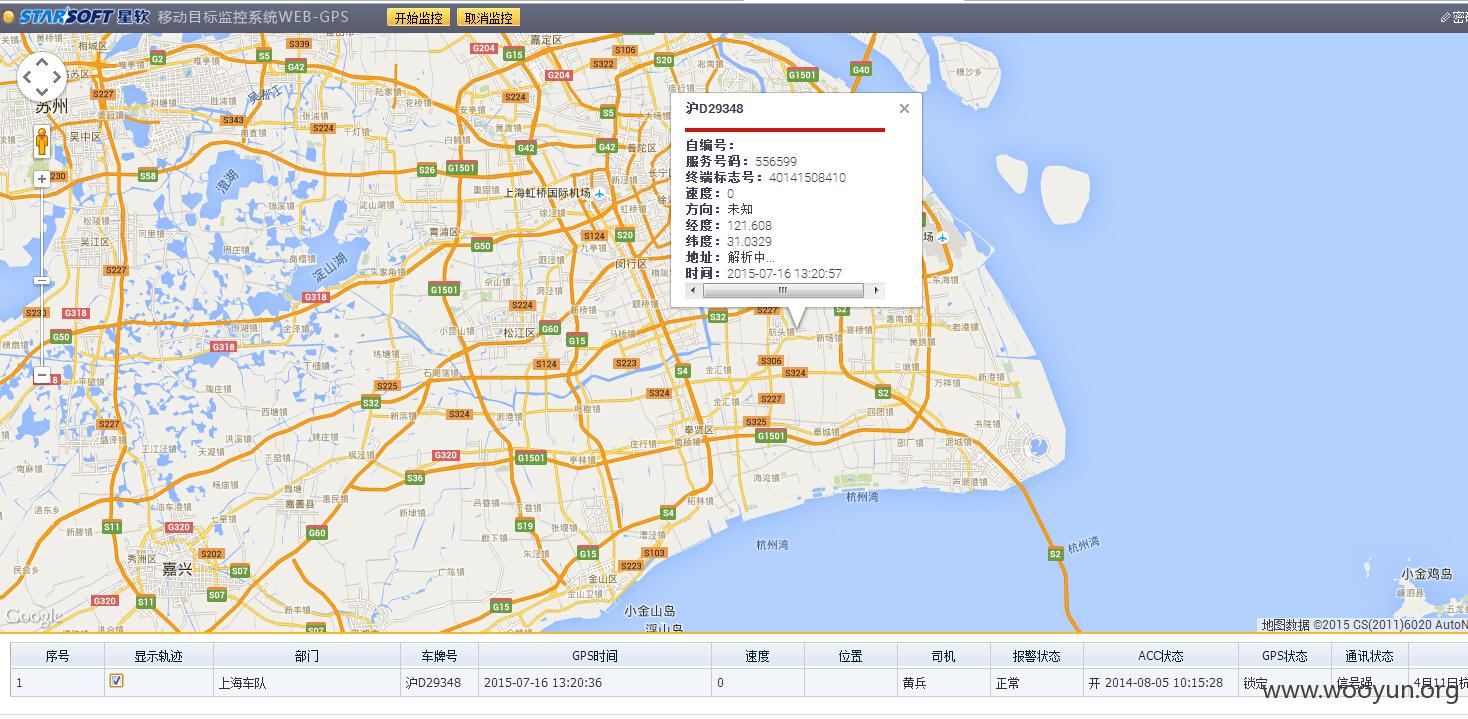Click the 上海车队 cell in the table
The image size is (1468, 719).
(x=307, y=683)
